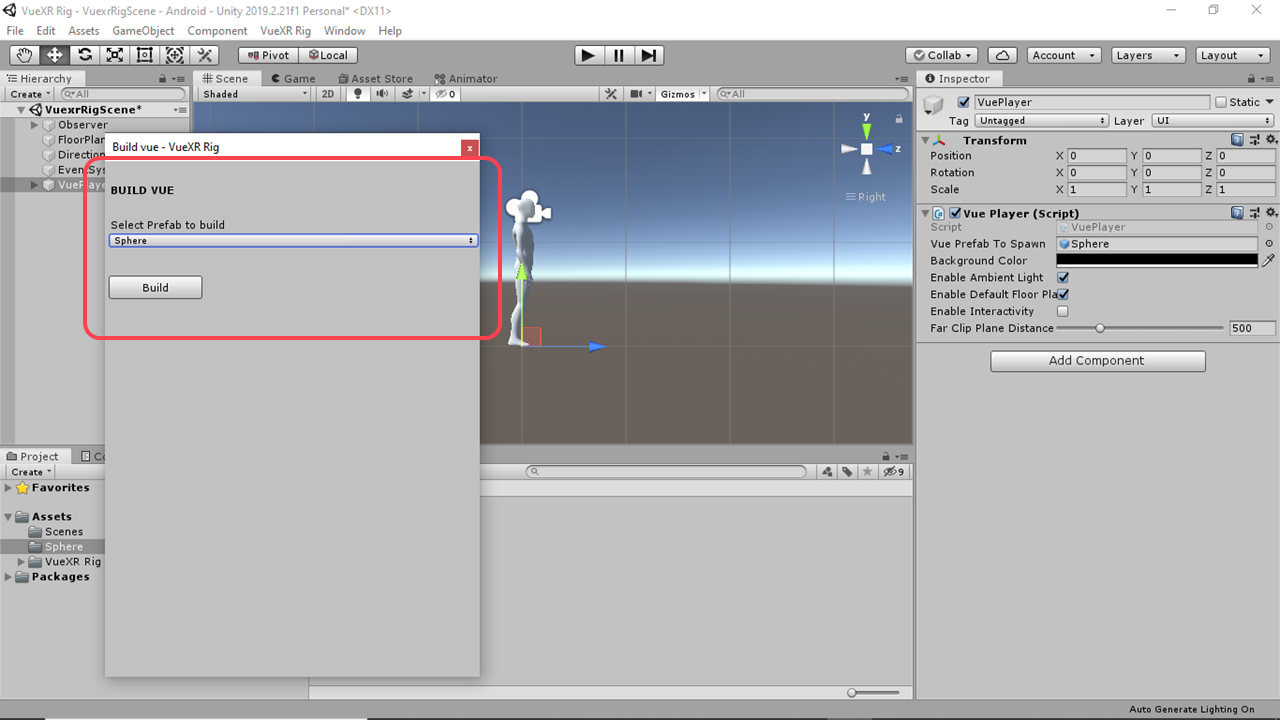Screen dimensions: 1280x720
Task: Open Vue Player script help reference
Action: (1238, 213)
